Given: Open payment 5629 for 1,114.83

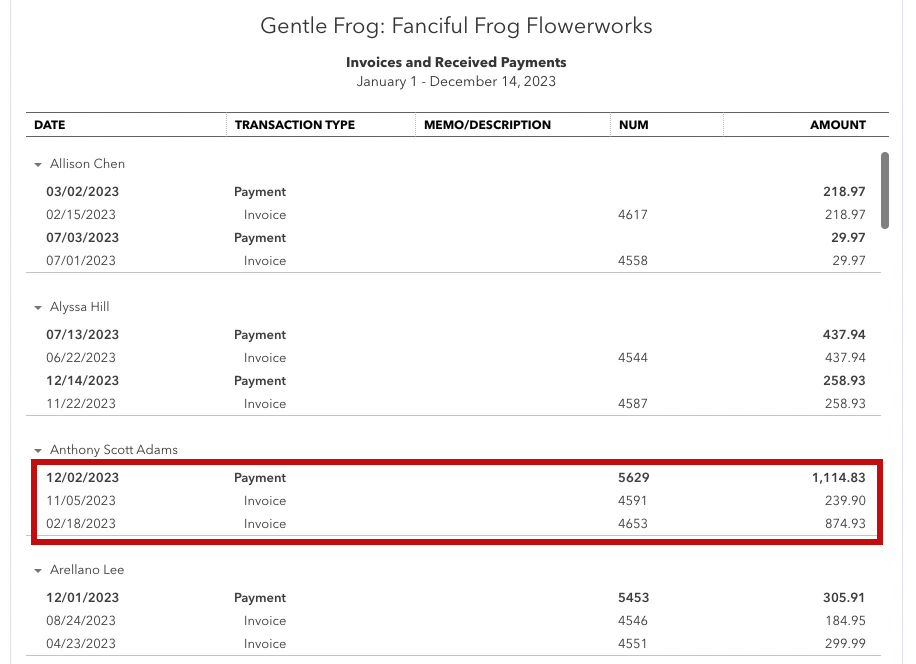Looking at the screenshot, I should pyautogui.click(x=456, y=478).
